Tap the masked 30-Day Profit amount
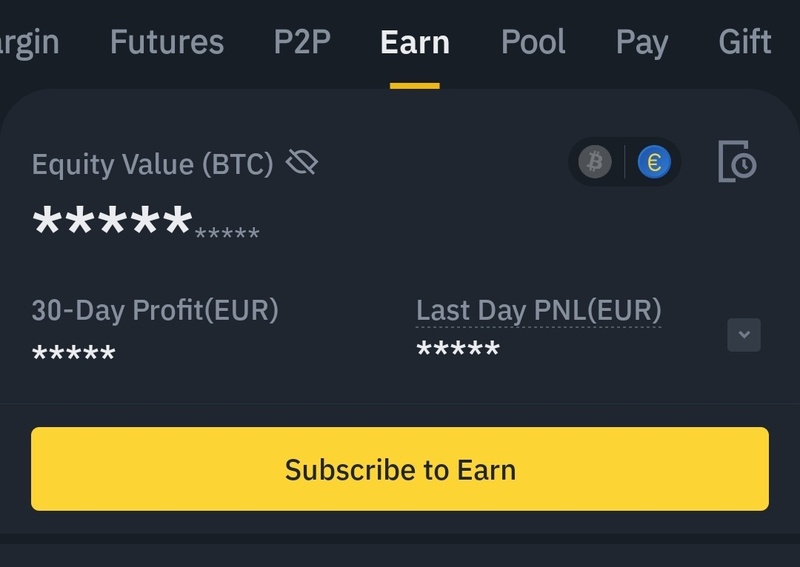Screen dimensions: 800x567 pos(74,354)
